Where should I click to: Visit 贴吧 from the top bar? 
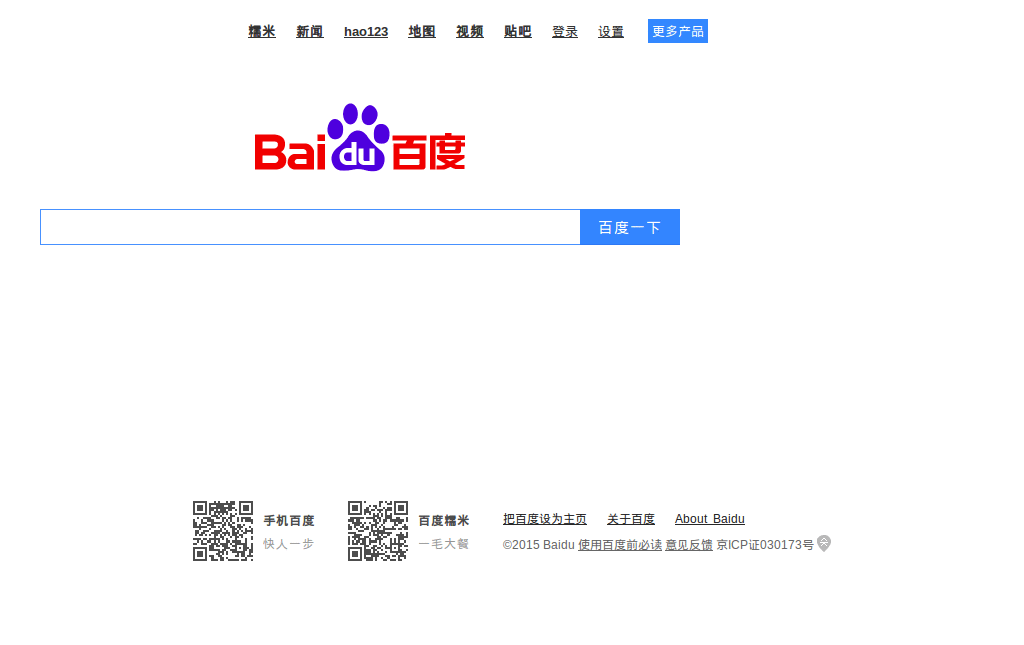click(518, 32)
